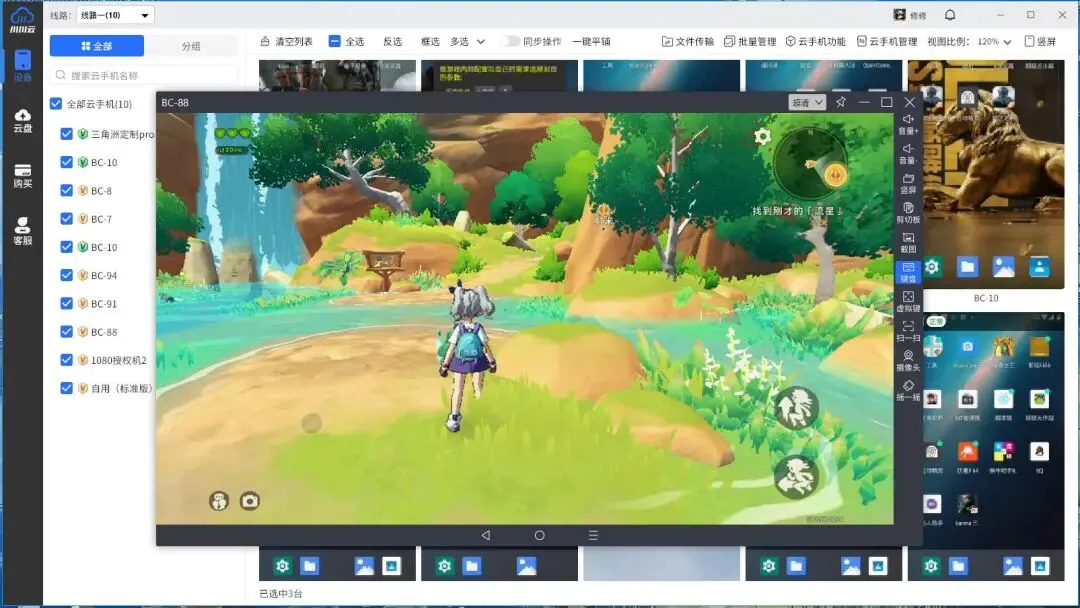The image size is (1080, 608).
Task: Take a screenshot with 截图 icon
Action: [x=908, y=242]
